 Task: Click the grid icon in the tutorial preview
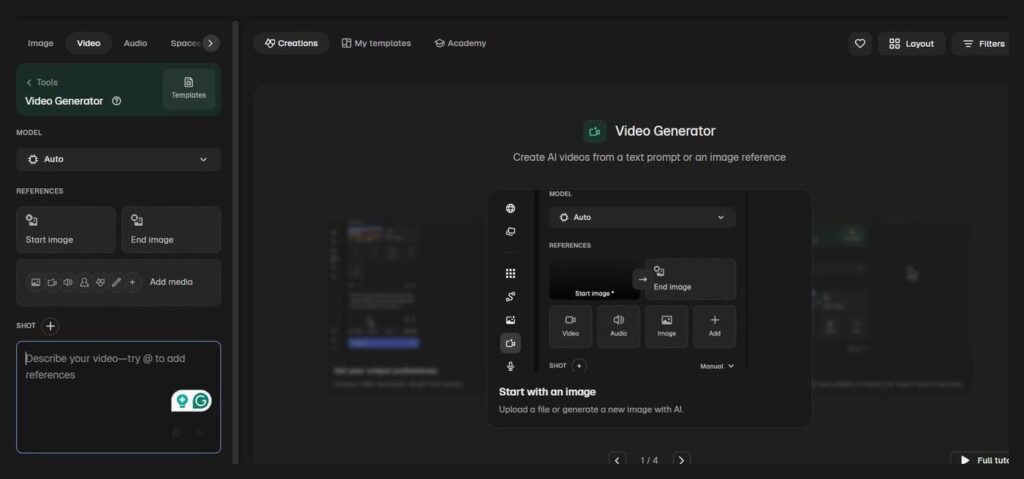(x=511, y=274)
